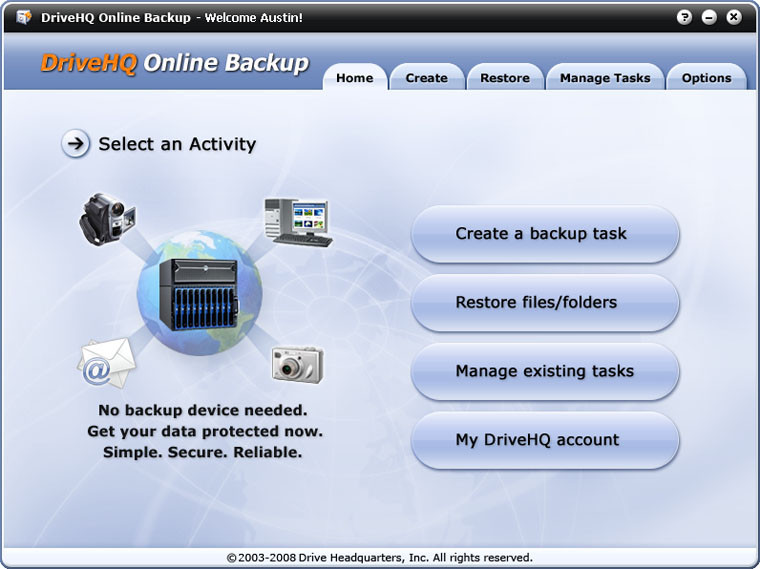Click 'Simple. Secure. Reliable.' text
Image resolution: width=760 pixels, height=569 pixels.
pyautogui.click(x=203, y=452)
